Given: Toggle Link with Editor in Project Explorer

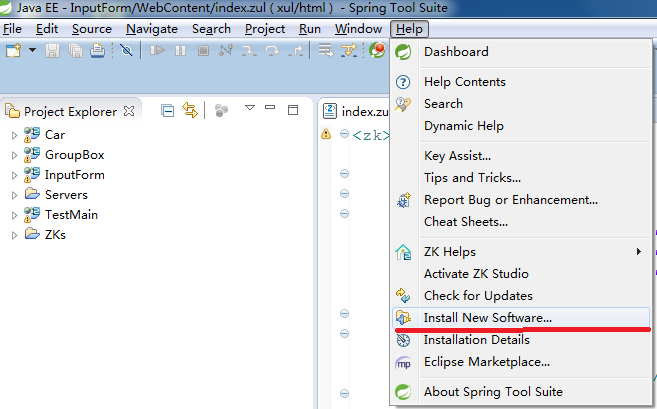Looking at the screenshot, I should pyautogui.click(x=190, y=110).
